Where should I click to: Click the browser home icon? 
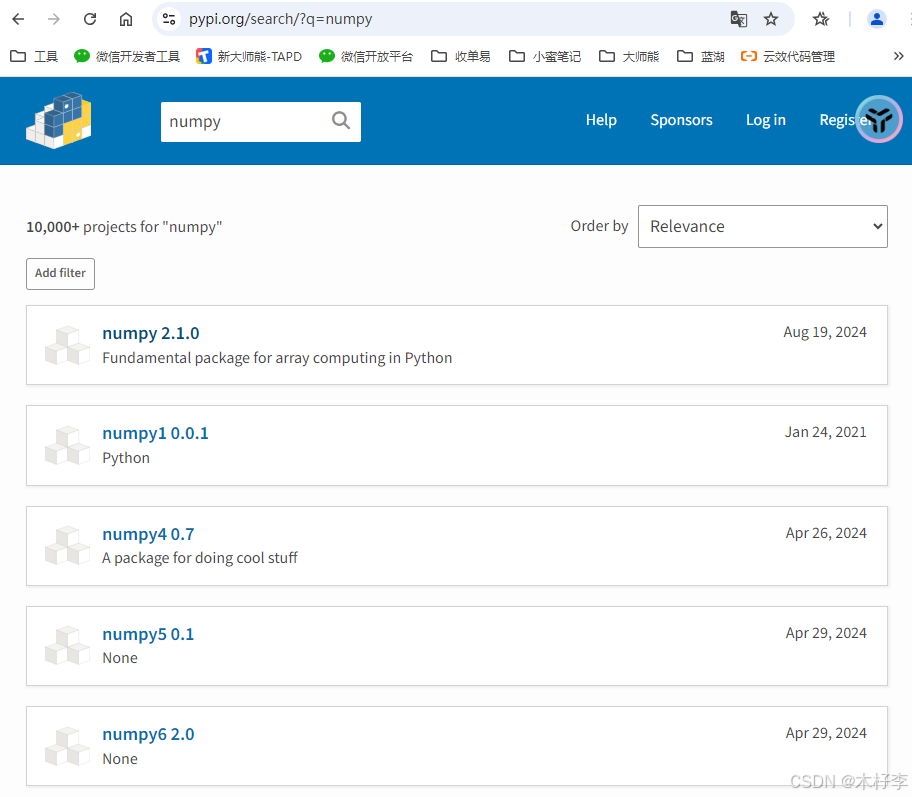click(x=126, y=19)
